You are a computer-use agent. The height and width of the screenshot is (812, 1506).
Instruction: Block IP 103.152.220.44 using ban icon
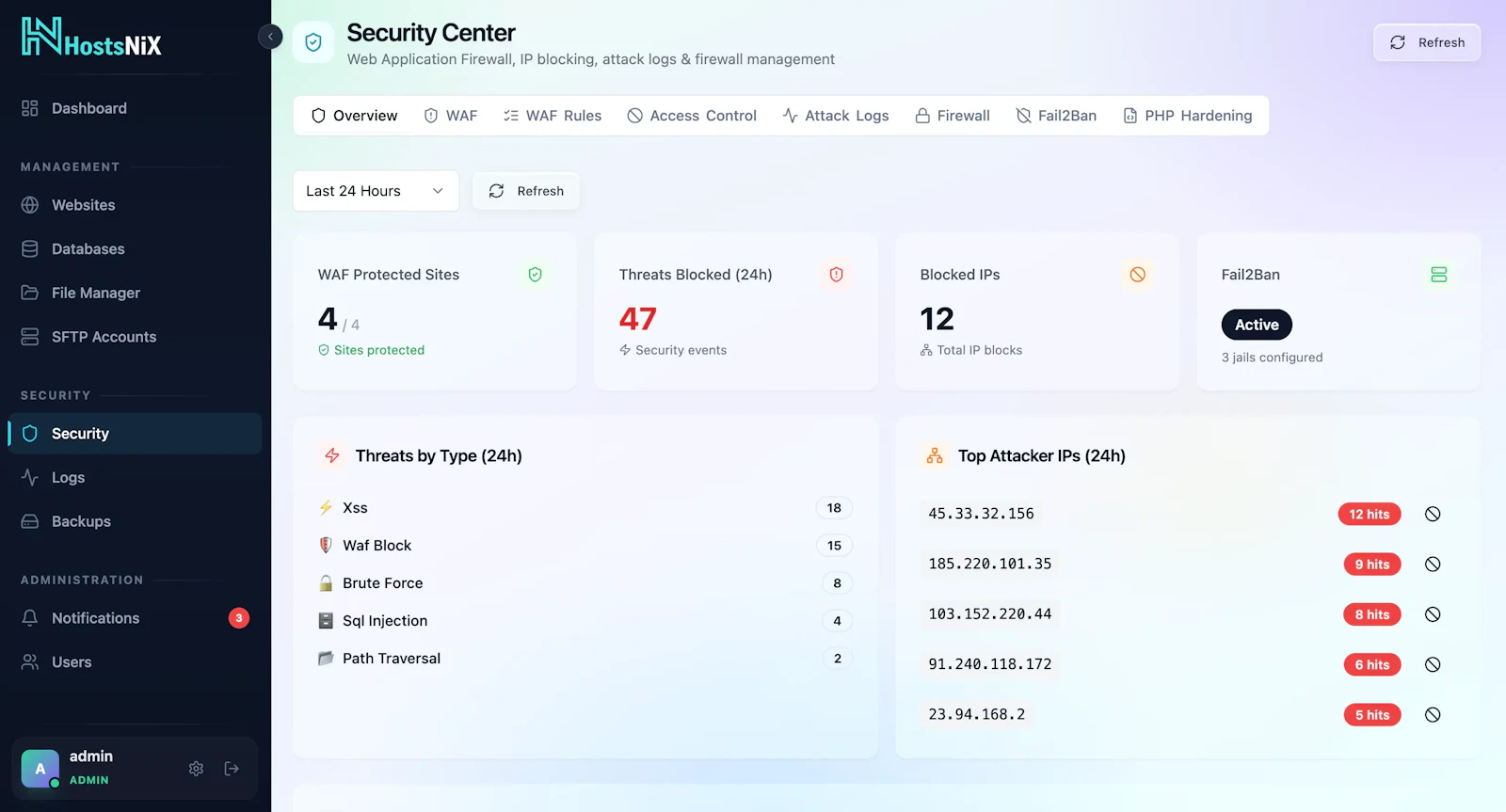pyautogui.click(x=1433, y=614)
